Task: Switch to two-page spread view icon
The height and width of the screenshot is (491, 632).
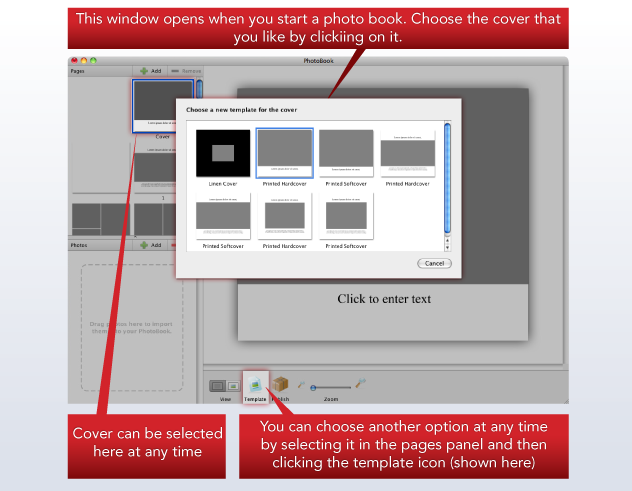Action: point(232,385)
